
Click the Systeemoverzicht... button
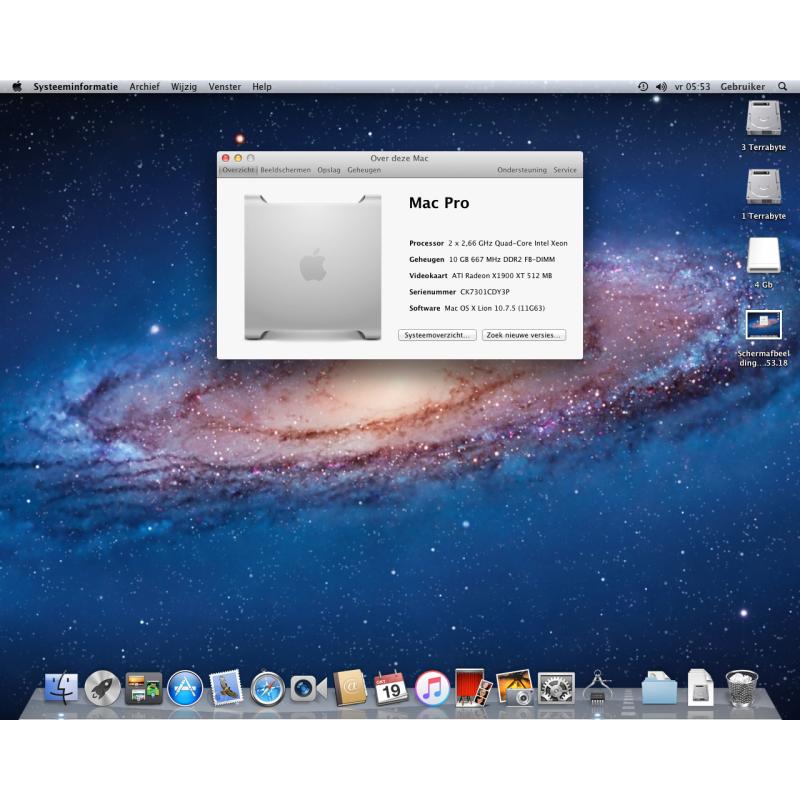[437, 335]
